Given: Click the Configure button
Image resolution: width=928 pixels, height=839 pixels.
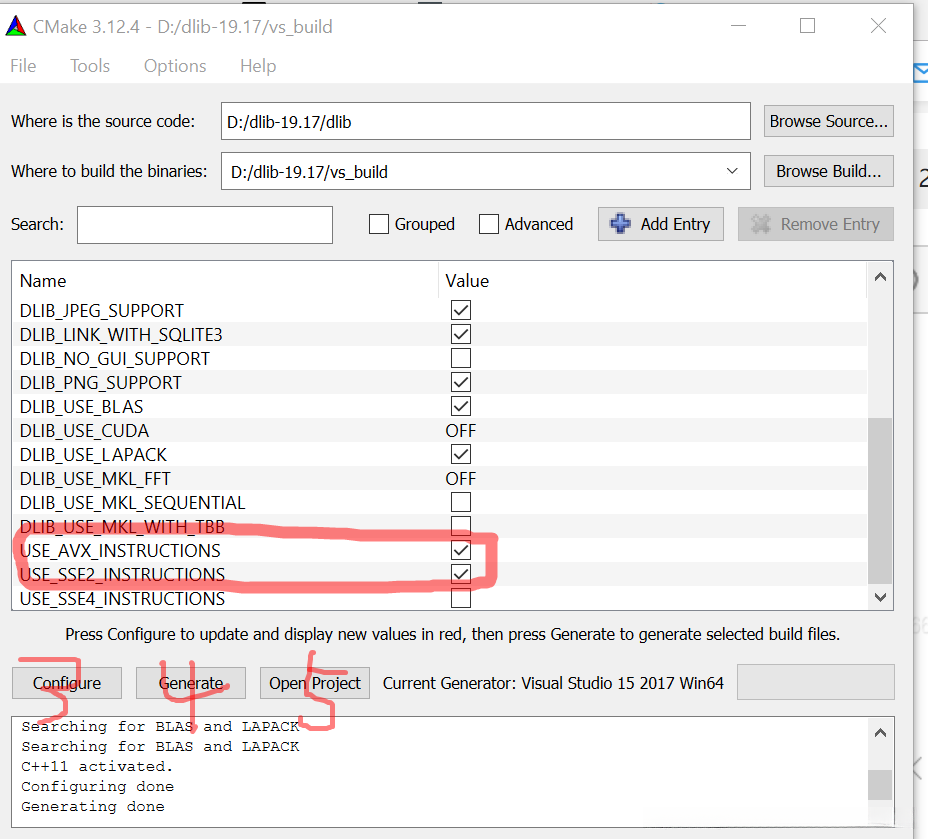Looking at the screenshot, I should [x=67, y=683].
